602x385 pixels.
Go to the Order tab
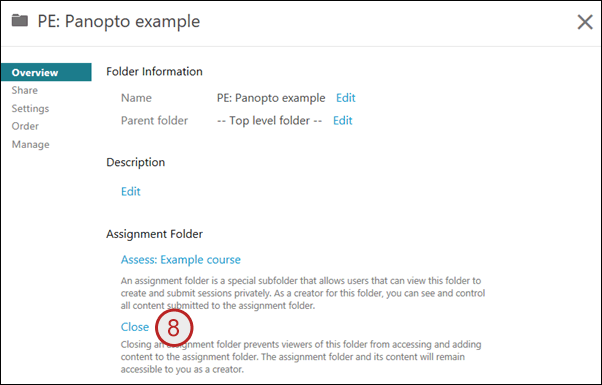tap(25, 126)
